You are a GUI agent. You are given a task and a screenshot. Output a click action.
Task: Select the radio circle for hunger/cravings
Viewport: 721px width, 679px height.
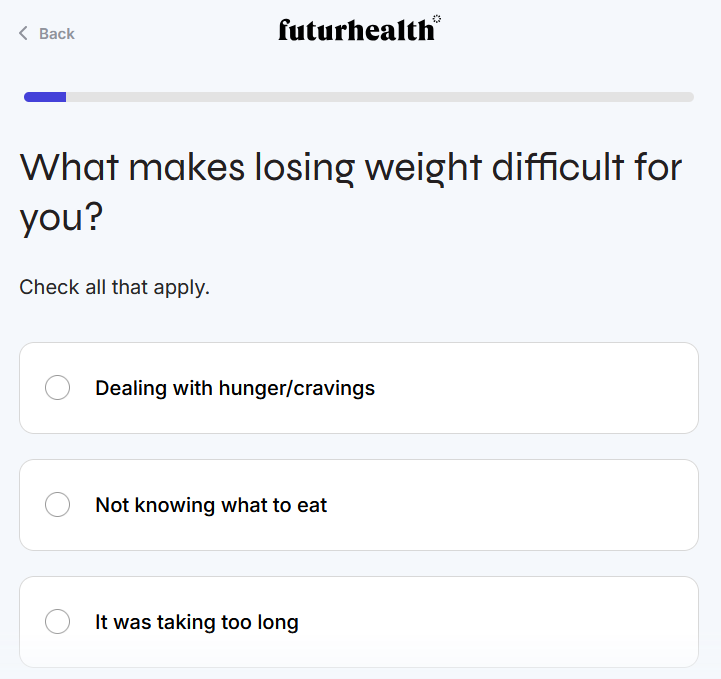pos(58,388)
